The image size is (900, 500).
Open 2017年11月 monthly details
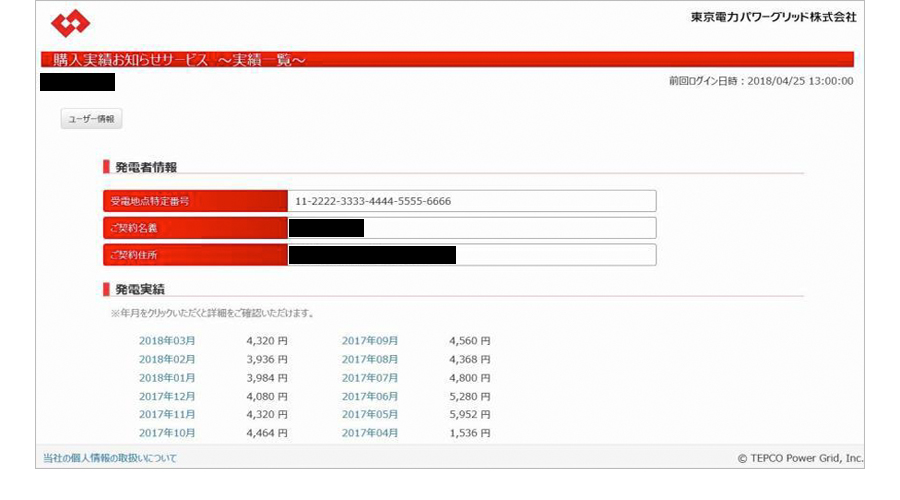pos(167,414)
